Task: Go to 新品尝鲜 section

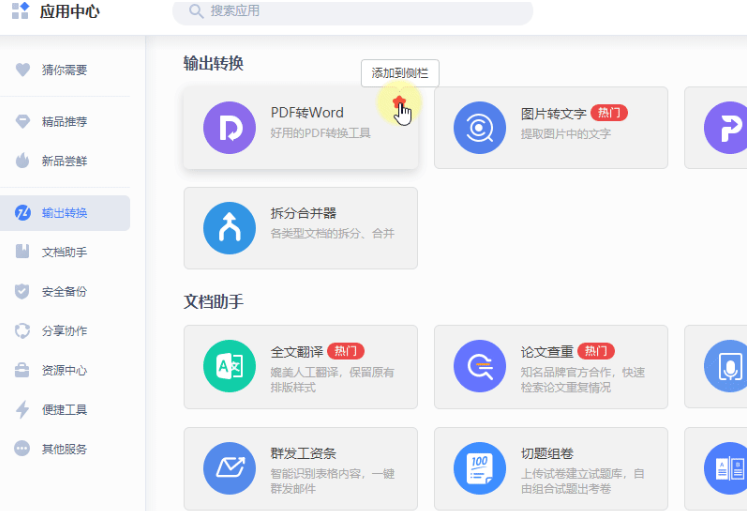Action: [65, 161]
